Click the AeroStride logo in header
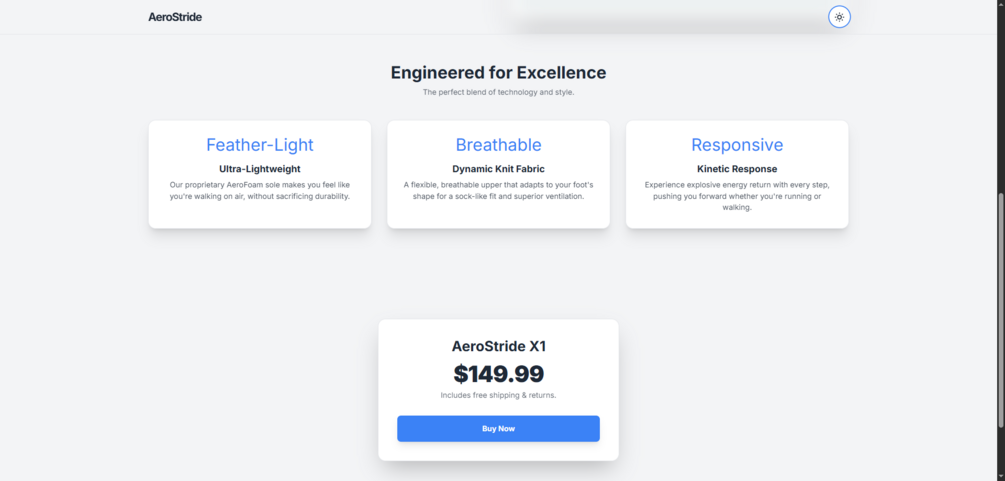This screenshot has width=1005, height=481. 175,17
